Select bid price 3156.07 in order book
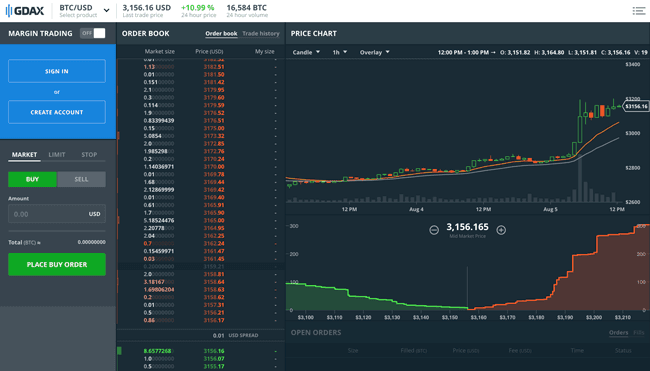The width and height of the screenshot is (650, 371). 214,359
